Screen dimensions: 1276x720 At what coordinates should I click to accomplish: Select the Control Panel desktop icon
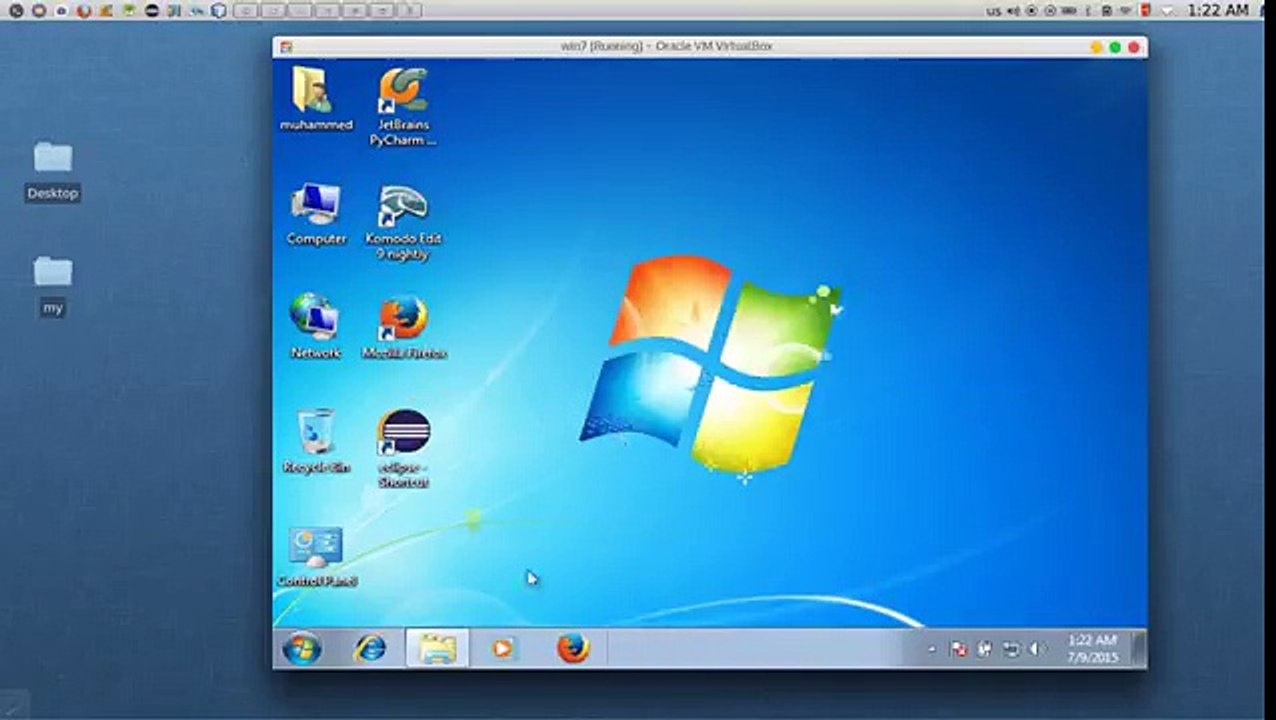tap(316, 556)
